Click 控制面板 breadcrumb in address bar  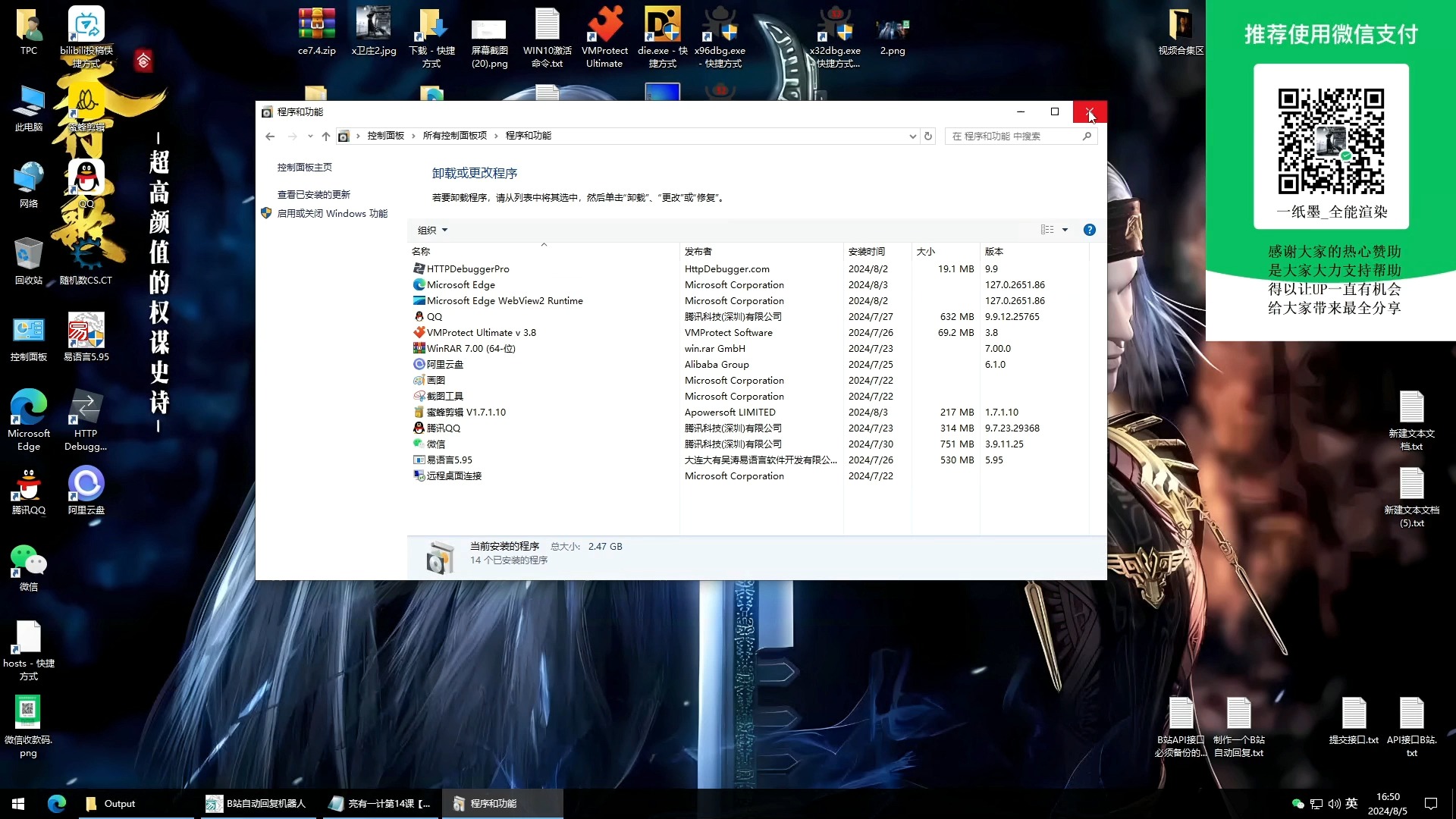click(385, 136)
